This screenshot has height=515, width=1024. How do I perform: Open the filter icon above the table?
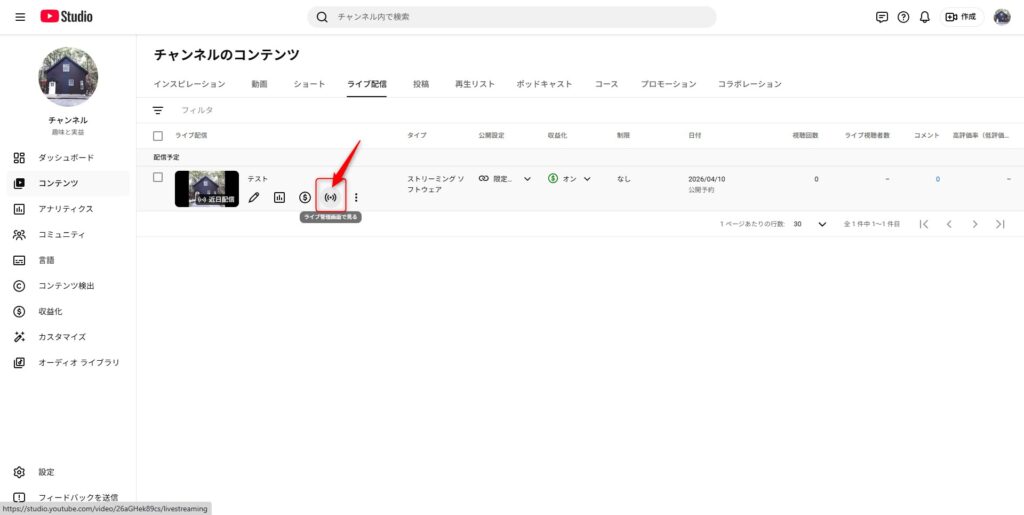click(x=158, y=110)
